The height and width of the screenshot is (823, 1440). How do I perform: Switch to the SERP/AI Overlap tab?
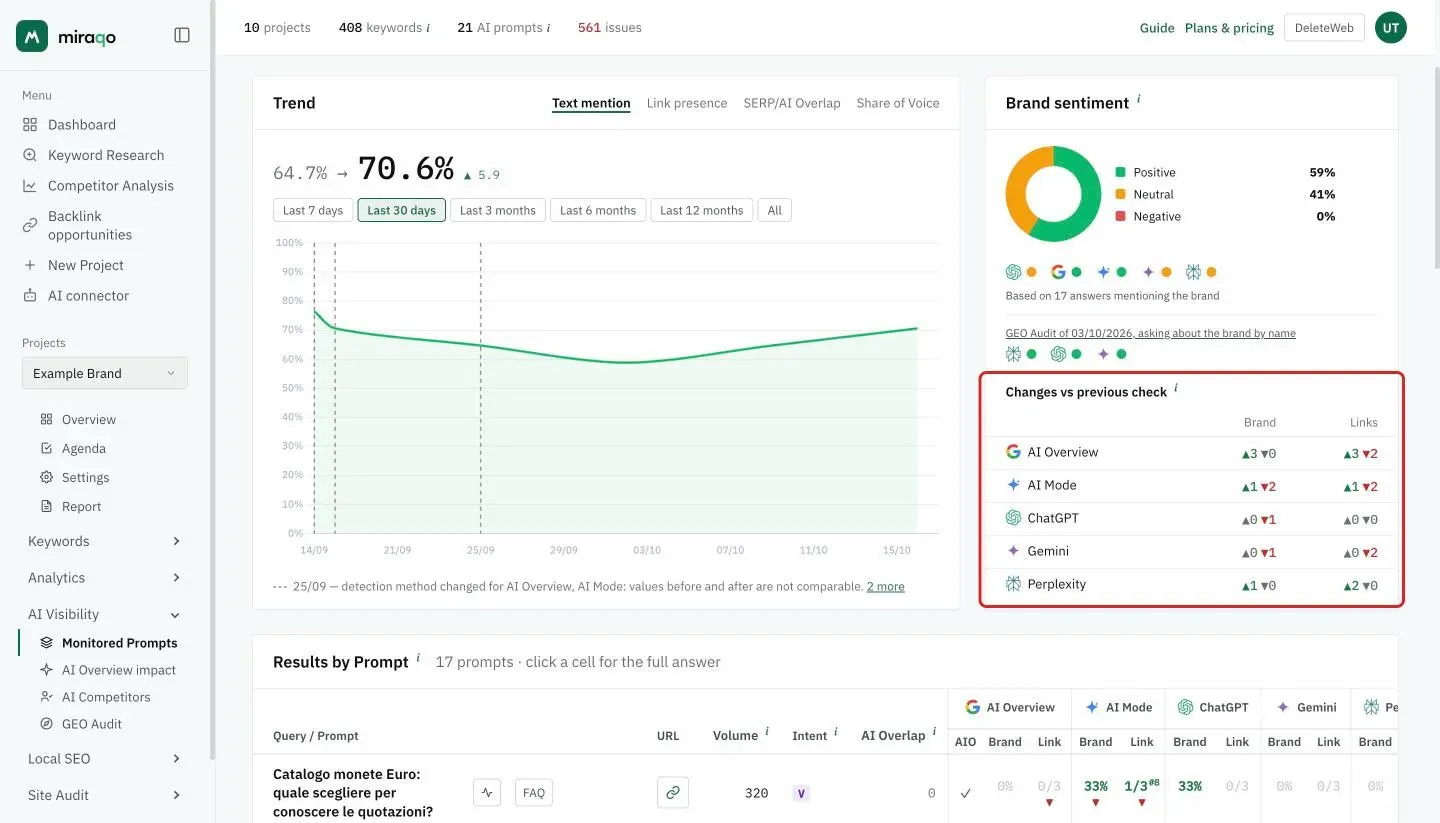[792, 103]
